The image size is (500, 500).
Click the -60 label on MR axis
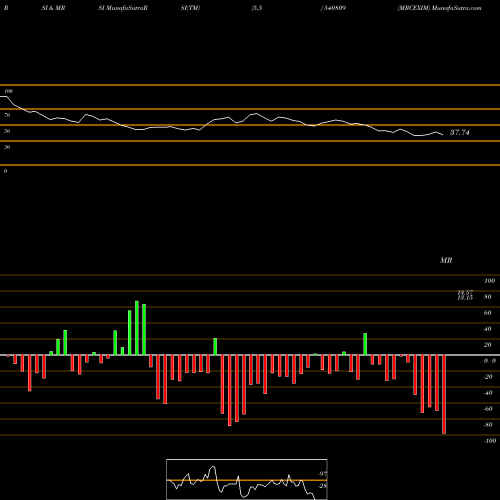coord(488,409)
